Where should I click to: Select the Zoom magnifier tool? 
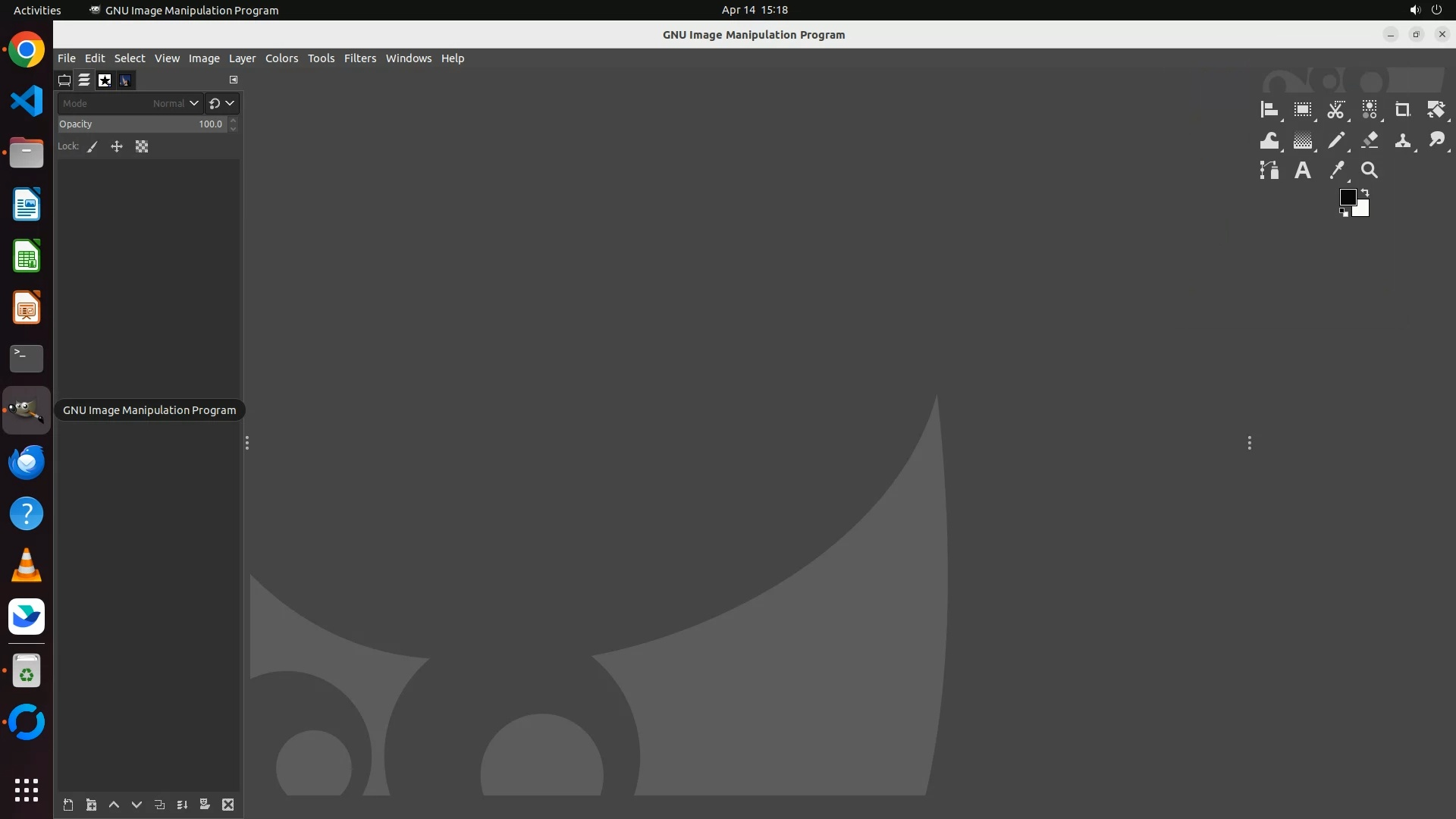point(1369,171)
